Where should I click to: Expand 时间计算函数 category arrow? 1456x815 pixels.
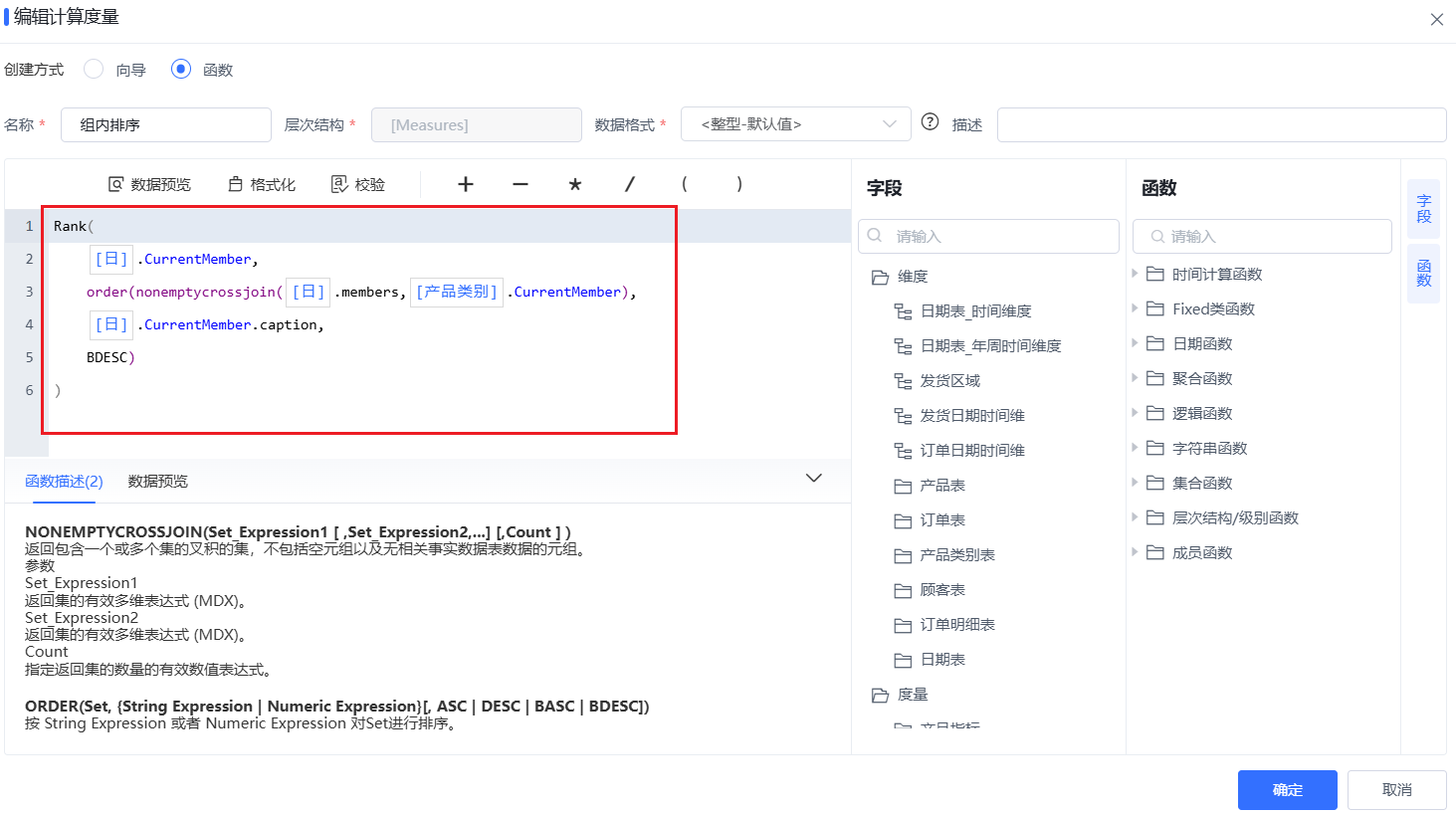tap(1135, 274)
